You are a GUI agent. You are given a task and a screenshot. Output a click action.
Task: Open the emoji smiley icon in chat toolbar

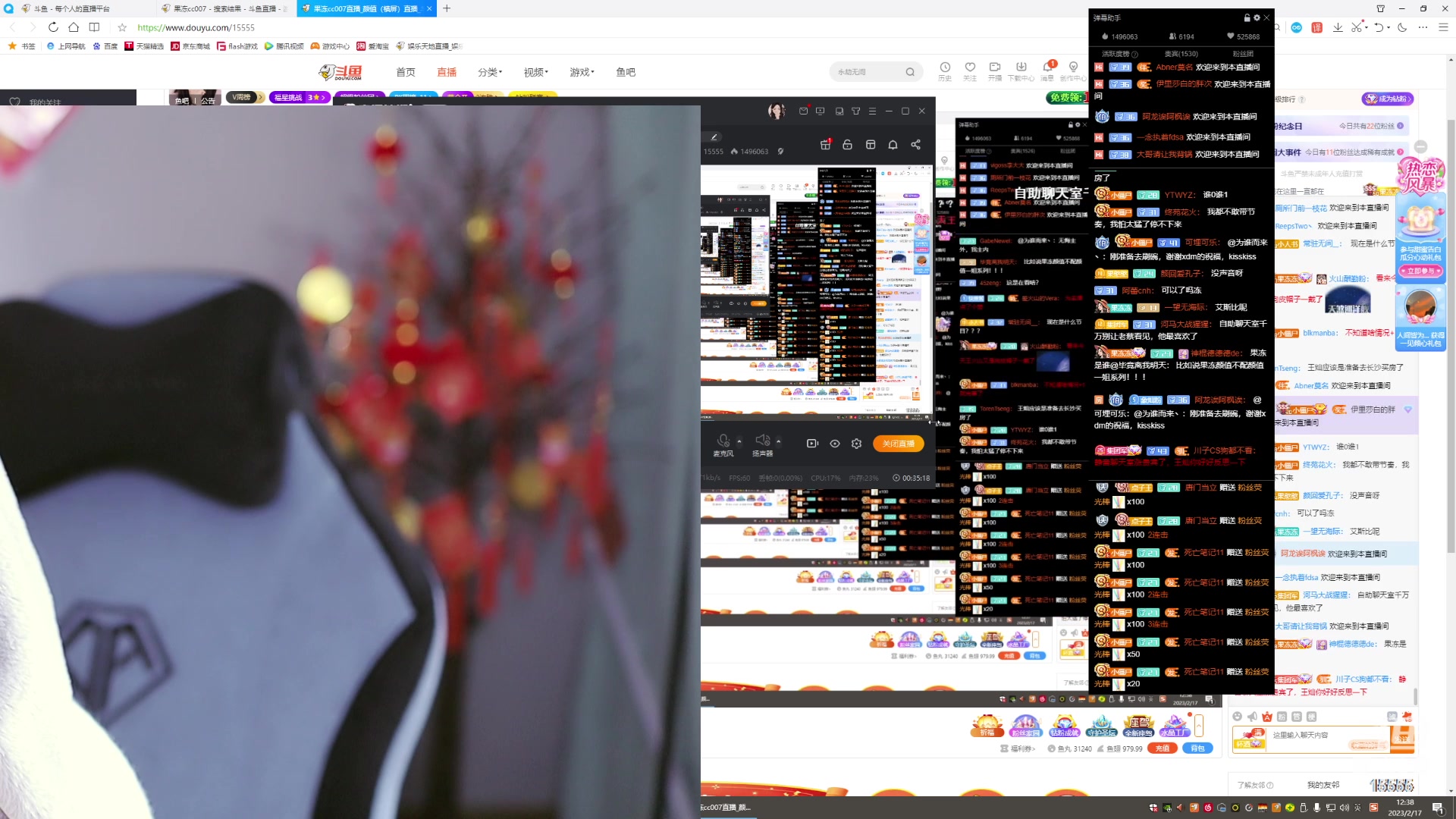click(1237, 717)
